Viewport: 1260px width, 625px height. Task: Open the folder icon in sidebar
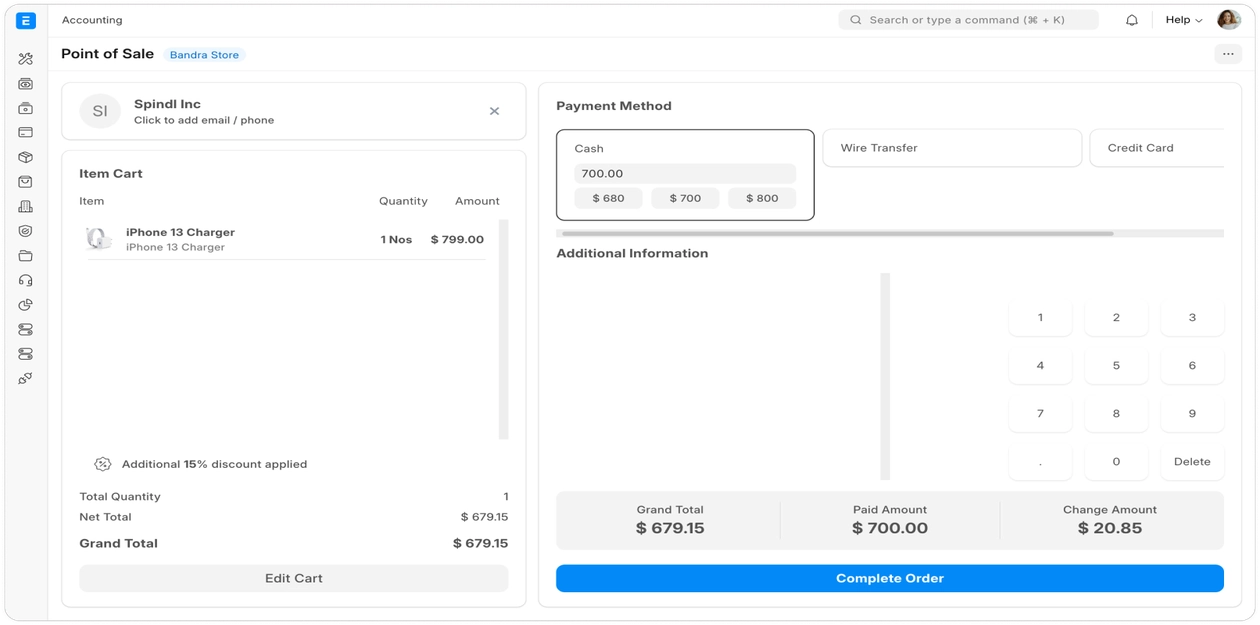26,256
